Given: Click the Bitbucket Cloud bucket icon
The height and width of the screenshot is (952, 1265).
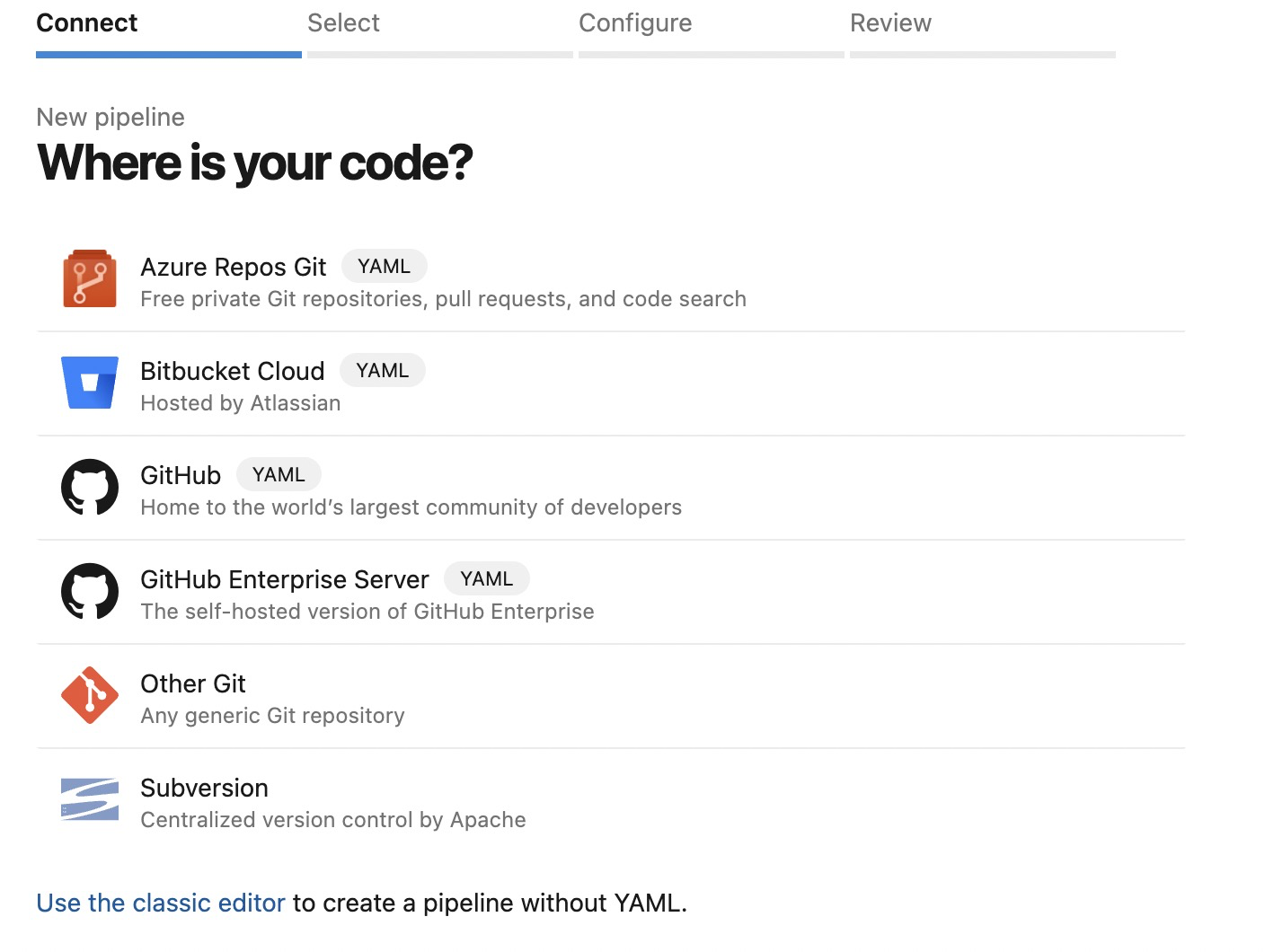Looking at the screenshot, I should click(x=90, y=383).
